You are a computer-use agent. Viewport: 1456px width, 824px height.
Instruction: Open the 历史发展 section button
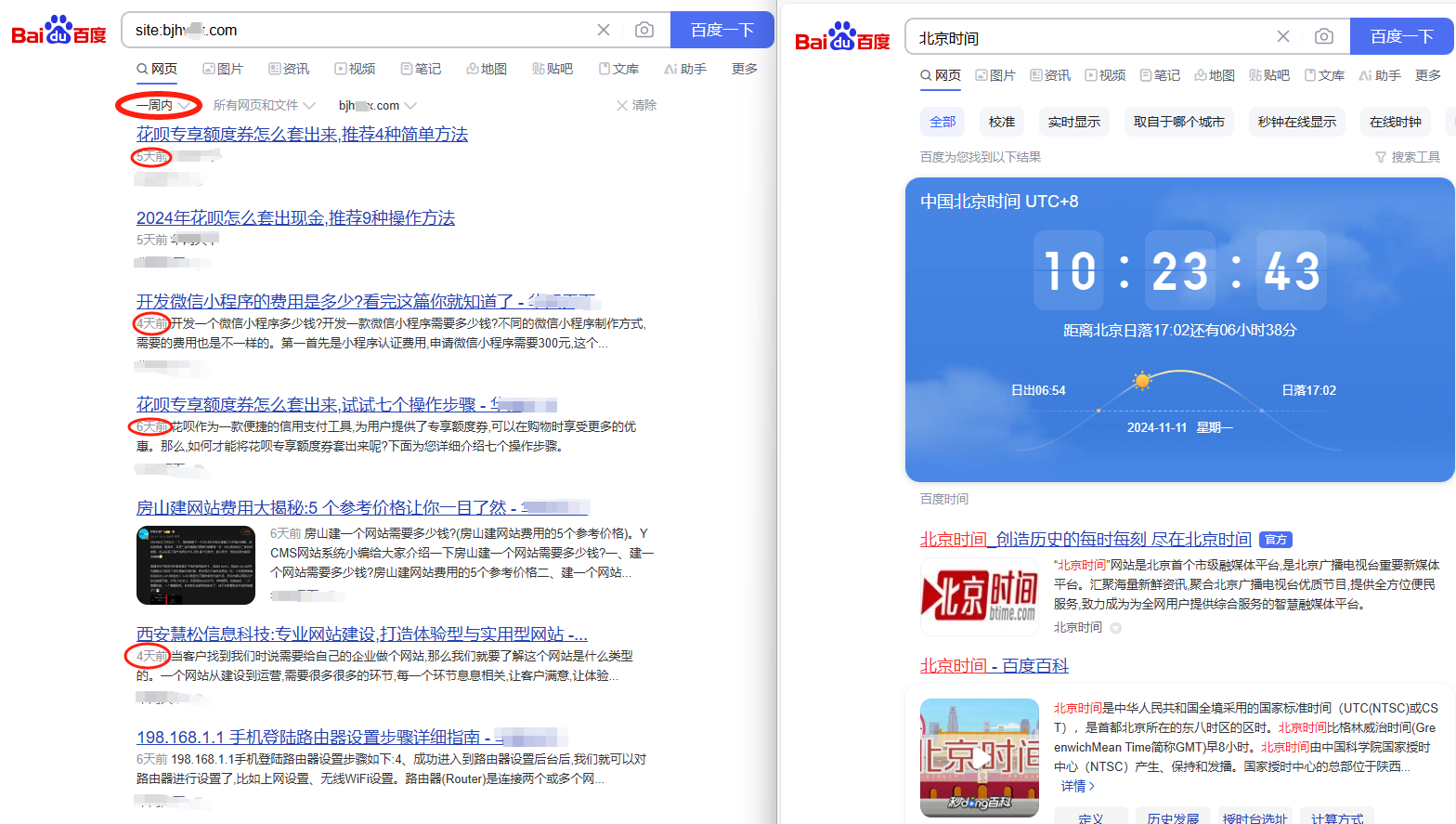[1173, 817]
